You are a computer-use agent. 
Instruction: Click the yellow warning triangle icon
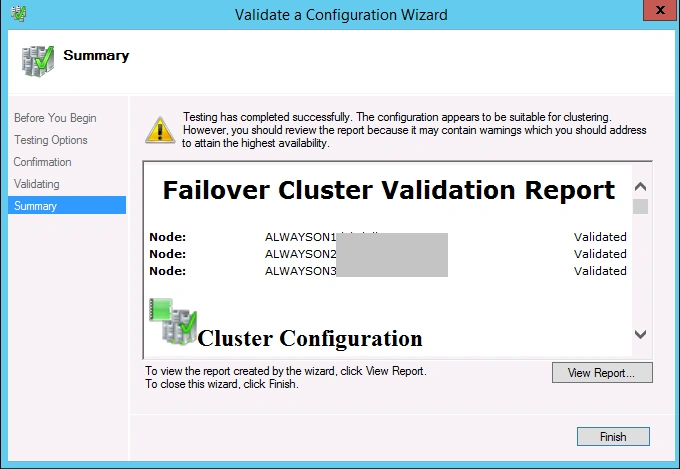coord(160,130)
